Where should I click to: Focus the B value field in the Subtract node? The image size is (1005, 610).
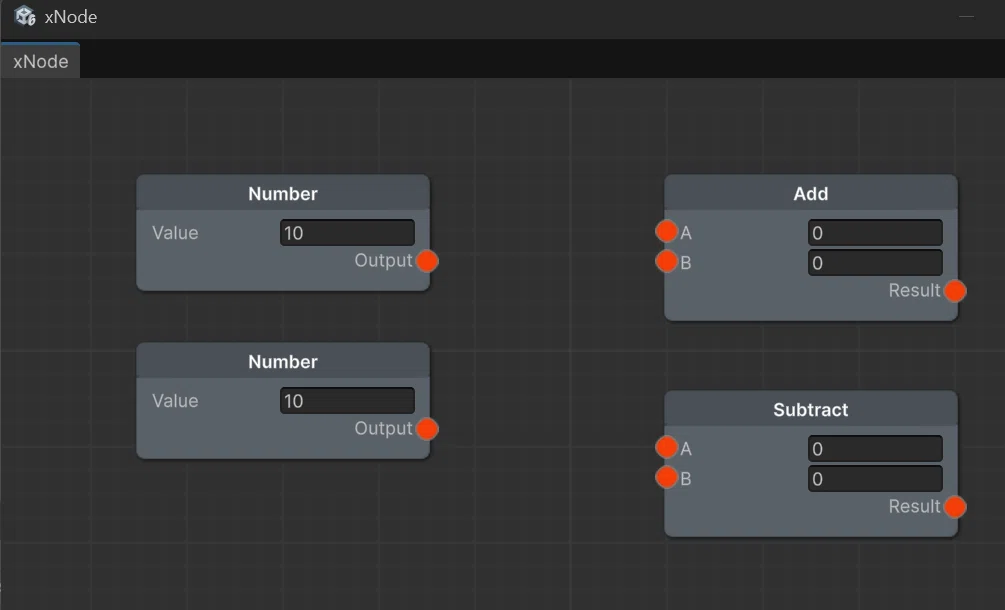[876, 479]
